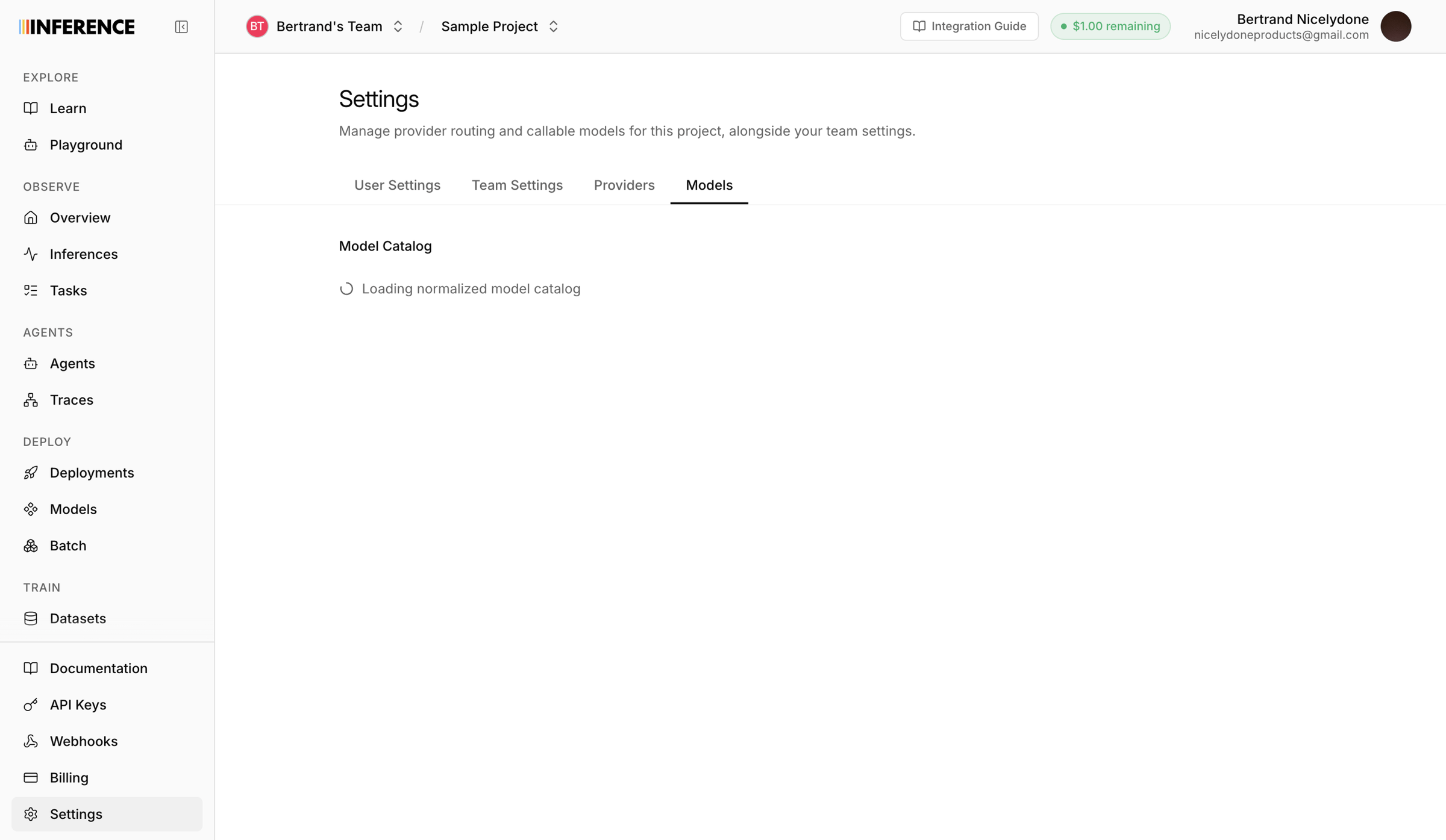Click the Inferences activity icon

tap(31, 254)
